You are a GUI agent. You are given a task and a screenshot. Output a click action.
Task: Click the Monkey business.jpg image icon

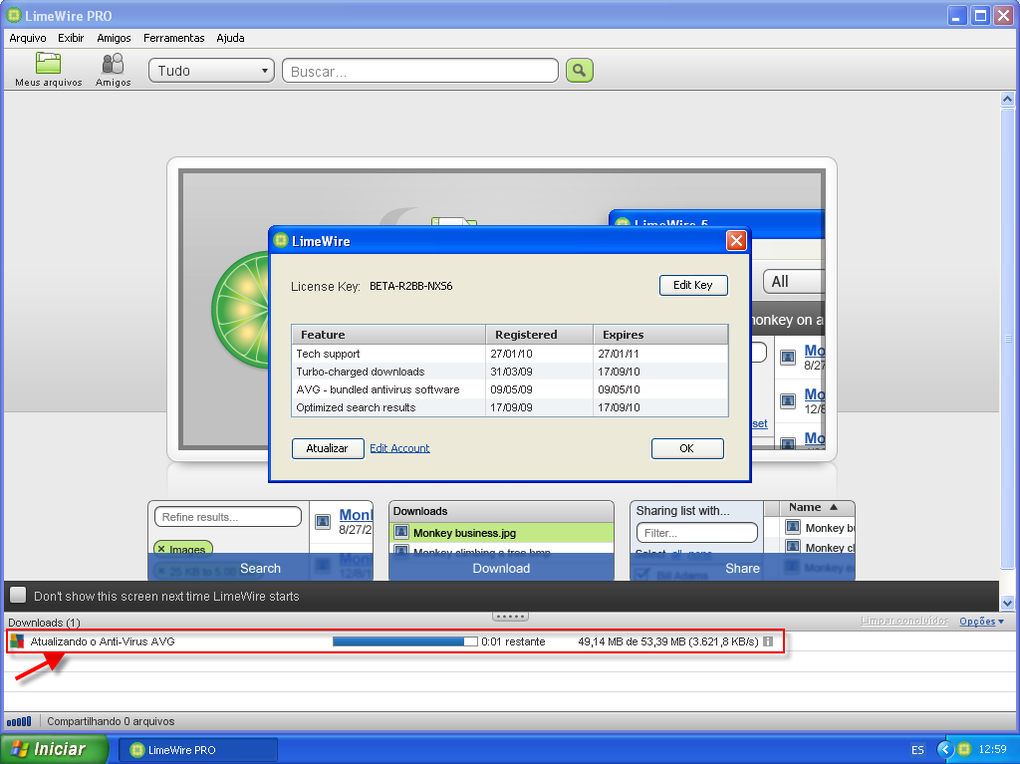pos(401,533)
